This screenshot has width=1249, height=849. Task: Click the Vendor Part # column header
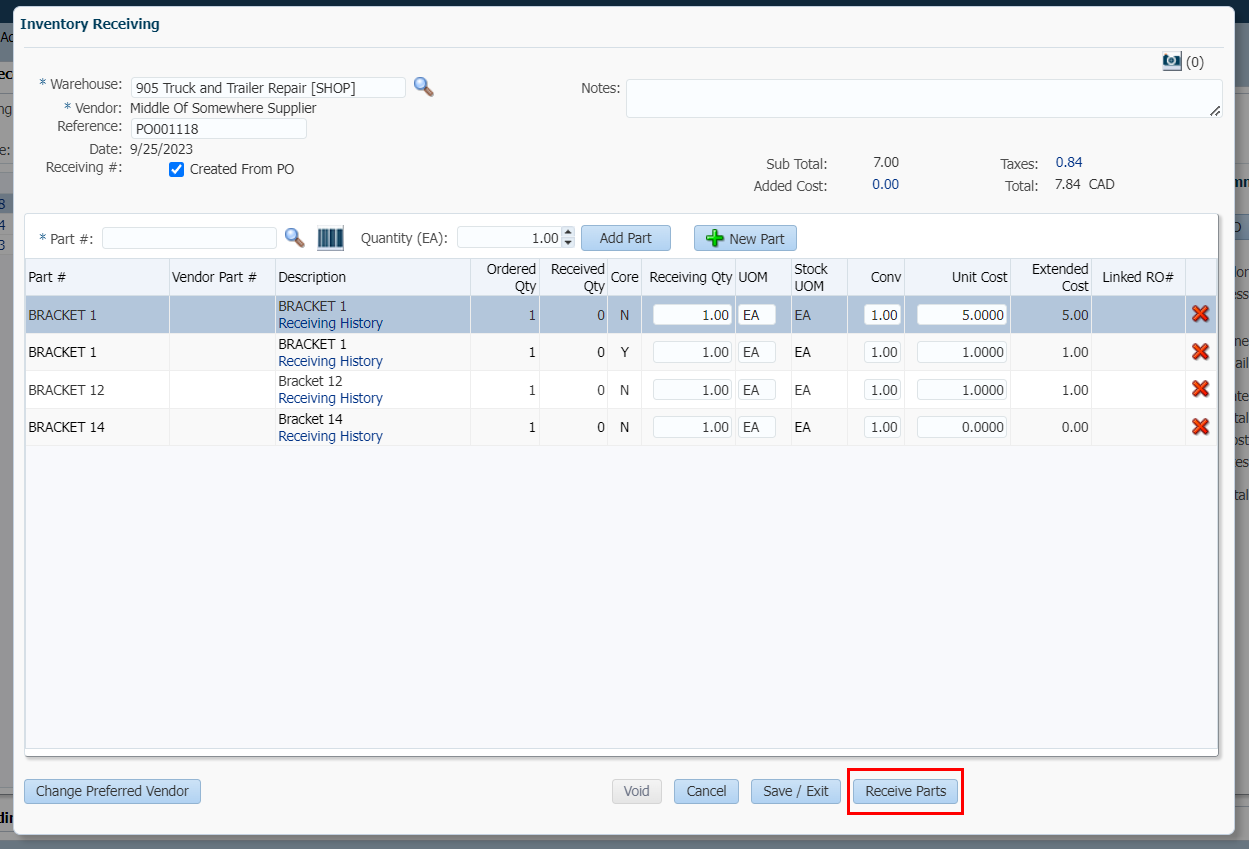coord(222,277)
